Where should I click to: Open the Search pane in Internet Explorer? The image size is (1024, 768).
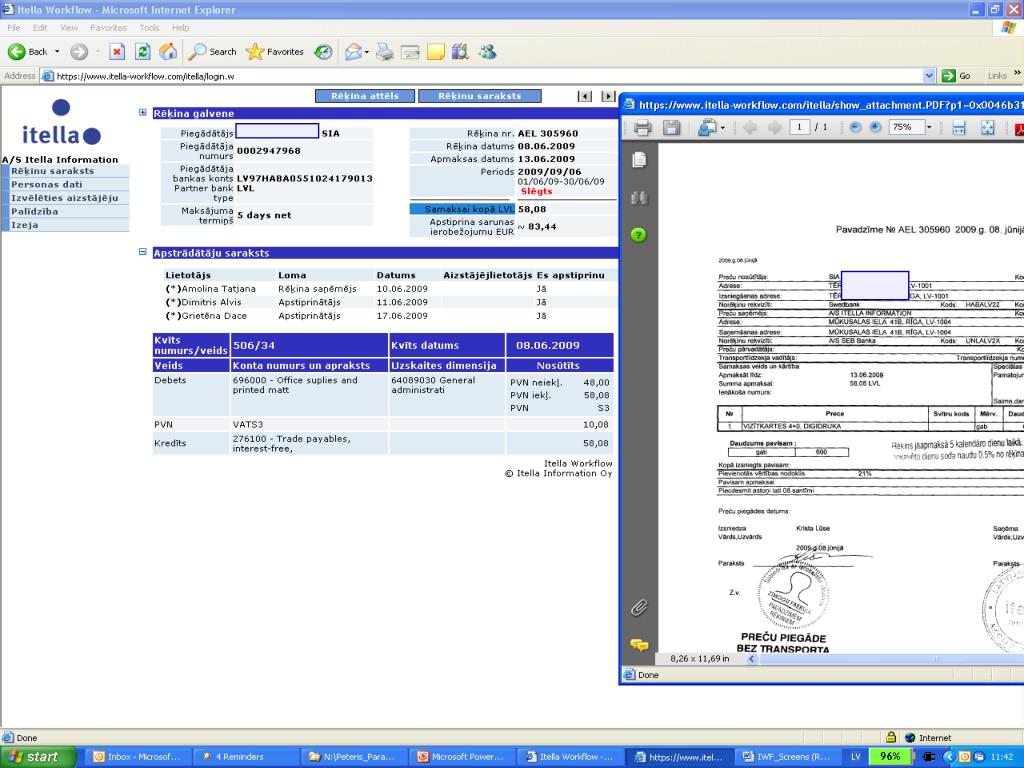[x=212, y=52]
